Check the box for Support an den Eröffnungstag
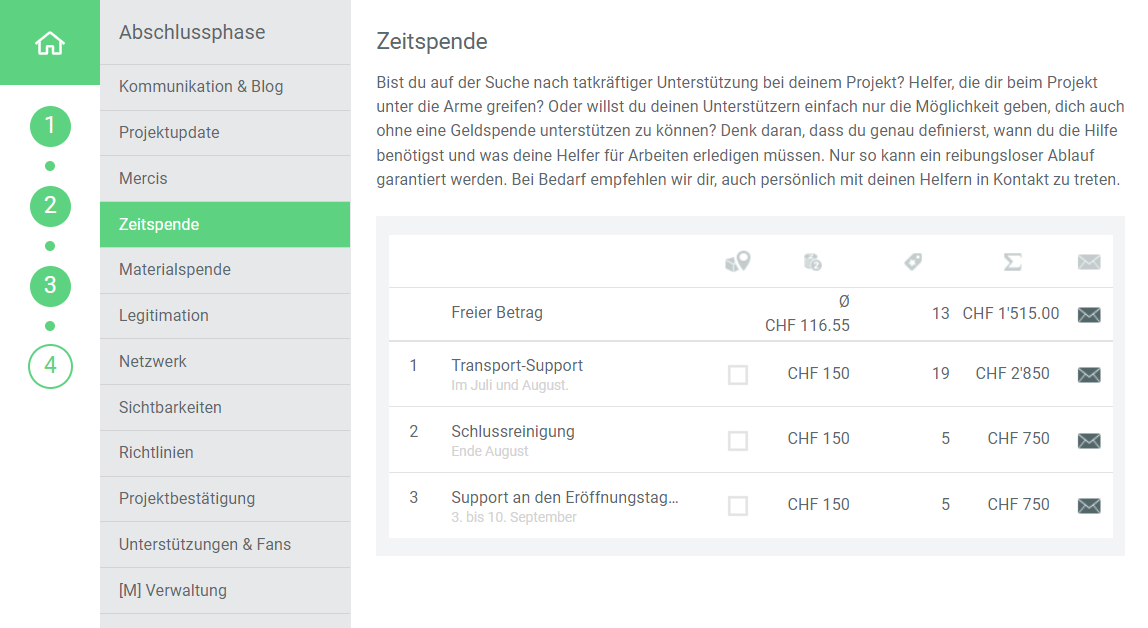This screenshot has width=1148, height=628. pos(738,506)
